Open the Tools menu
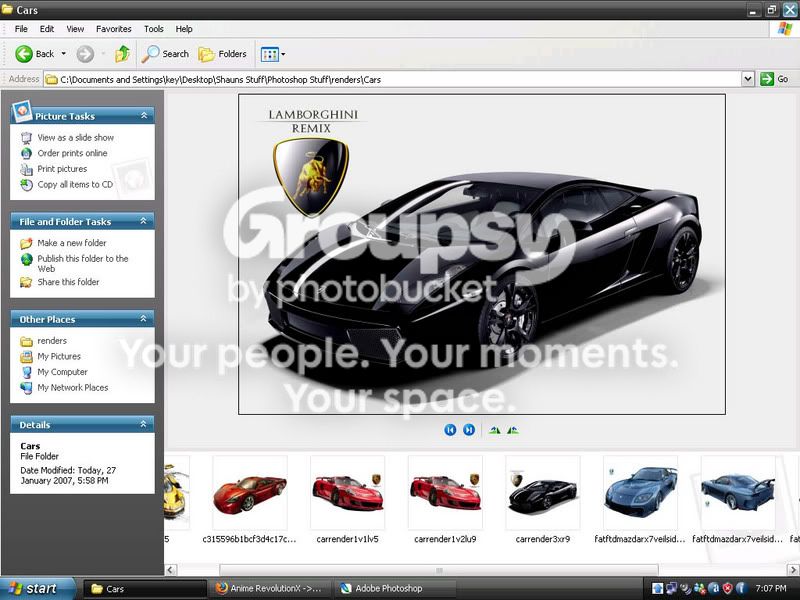Screen dimensions: 800x600 154,29
